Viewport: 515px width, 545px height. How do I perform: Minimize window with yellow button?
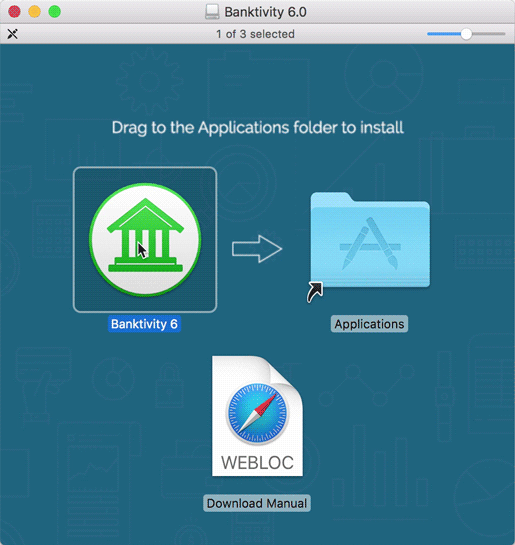(34, 12)
